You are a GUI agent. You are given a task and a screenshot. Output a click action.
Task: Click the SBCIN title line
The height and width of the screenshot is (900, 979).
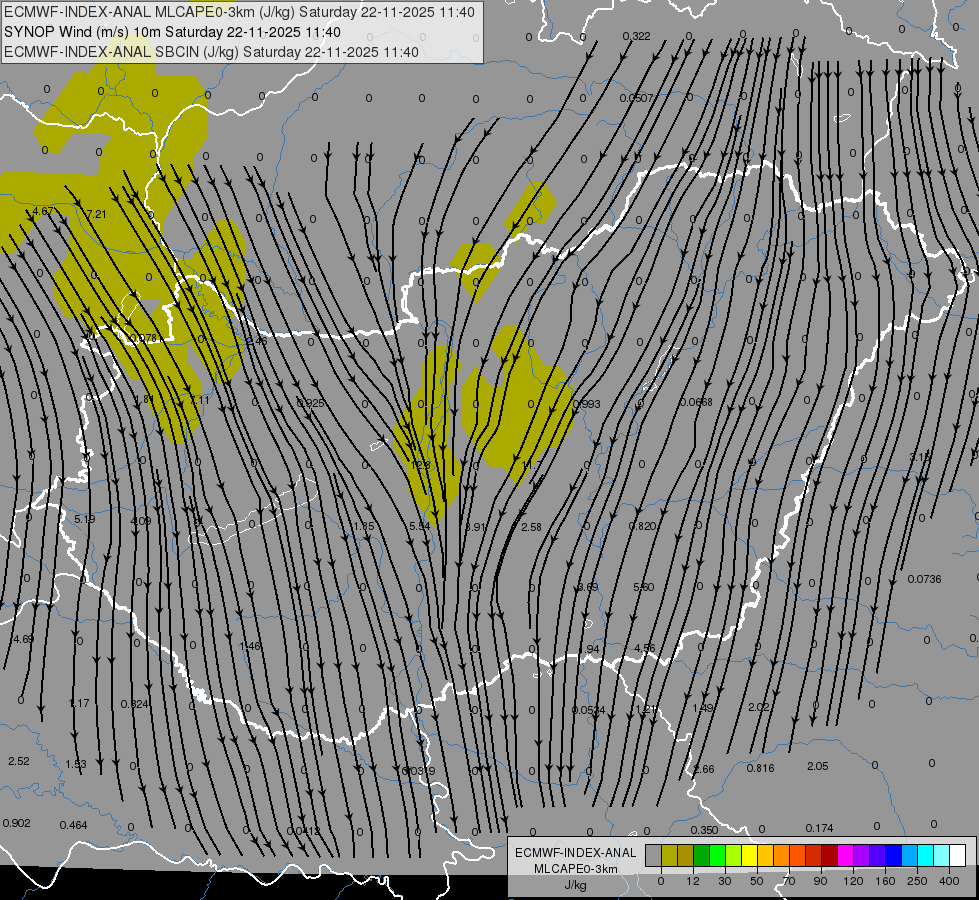pyautogui.click(x=211, y=52)
